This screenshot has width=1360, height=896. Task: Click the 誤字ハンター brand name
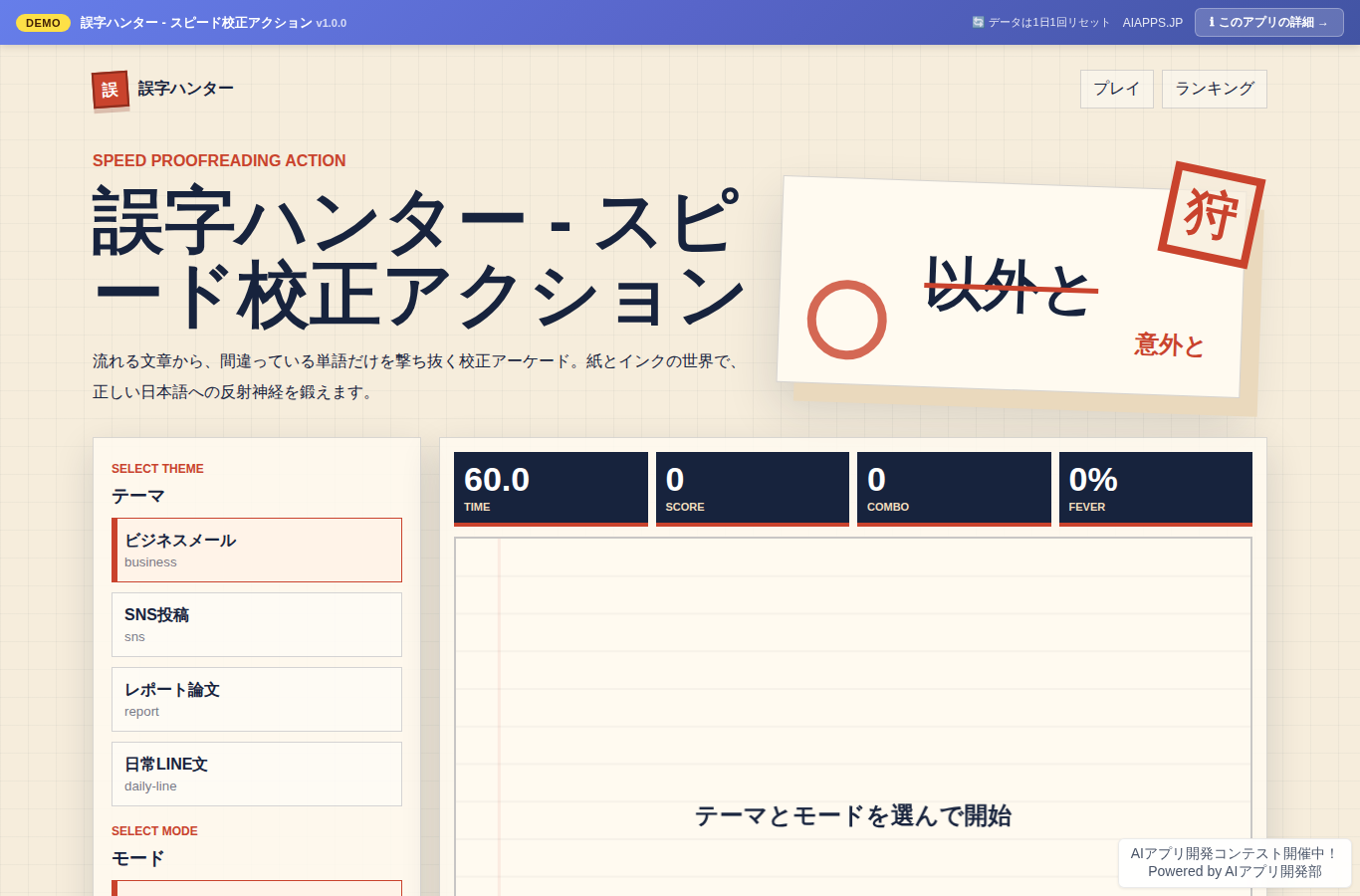186,89
